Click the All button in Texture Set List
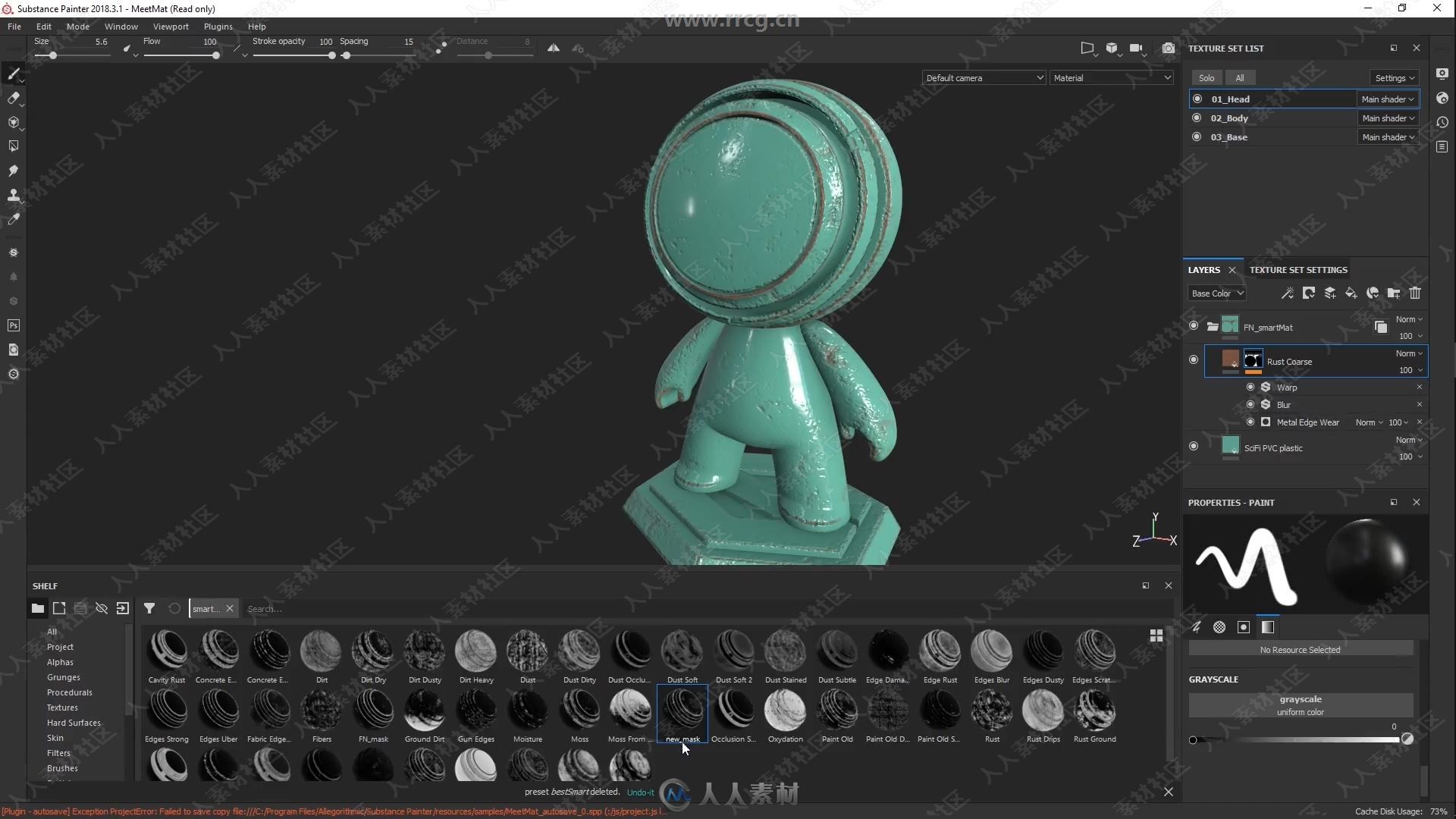This screenshot has width=1456, height=819. tap(1240, 77)
